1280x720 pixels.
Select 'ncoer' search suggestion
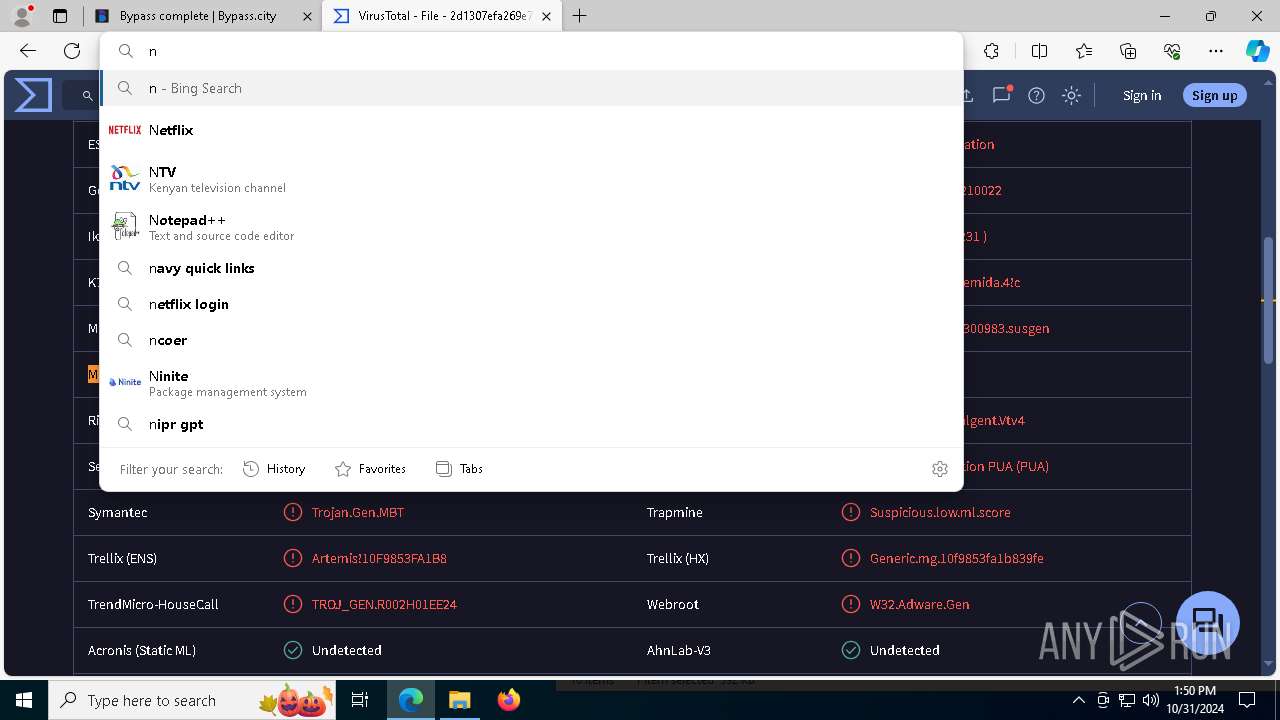(531, 340)
